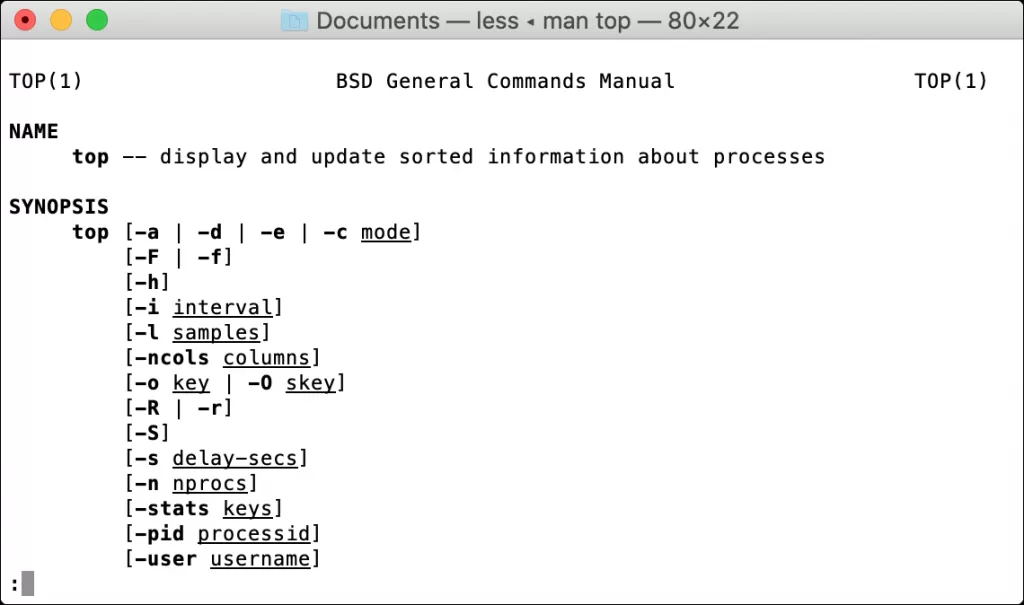Screen dimensions: 1024x605
Task: Click the yellow minimize traffic light button
Action: tap(60, 19)
